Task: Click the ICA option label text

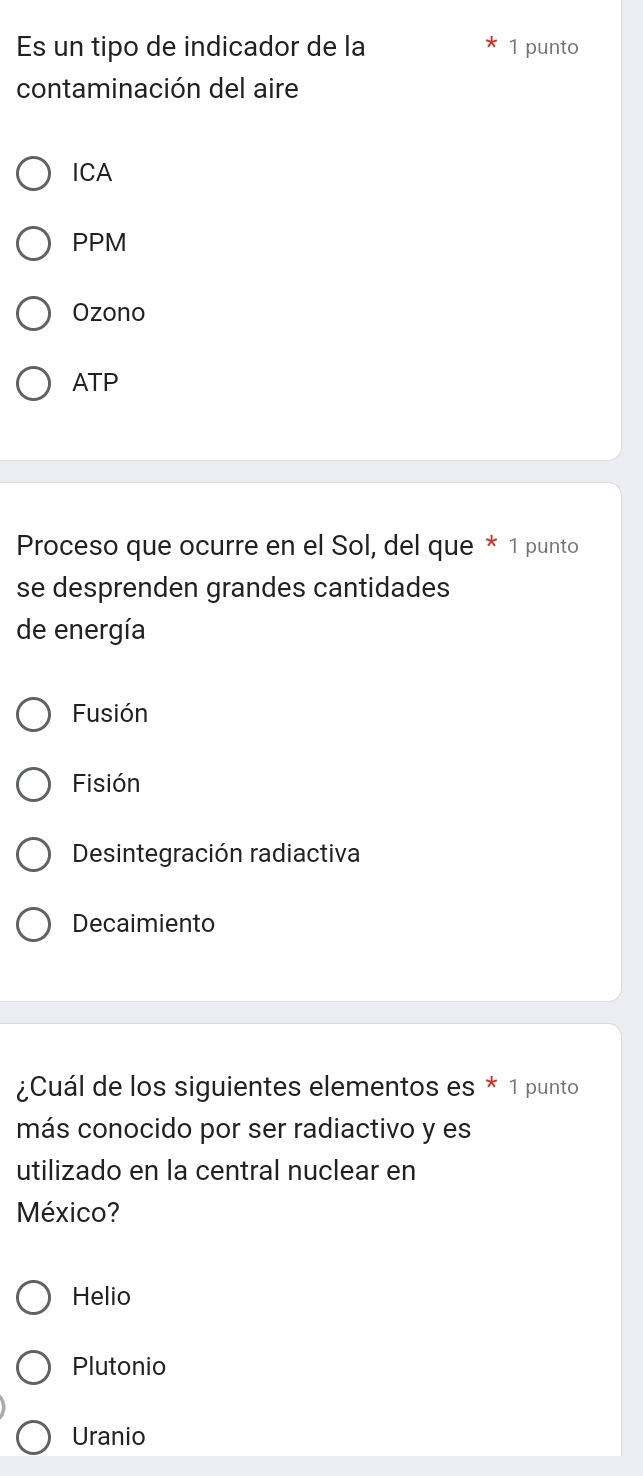Action: point(93,173)
